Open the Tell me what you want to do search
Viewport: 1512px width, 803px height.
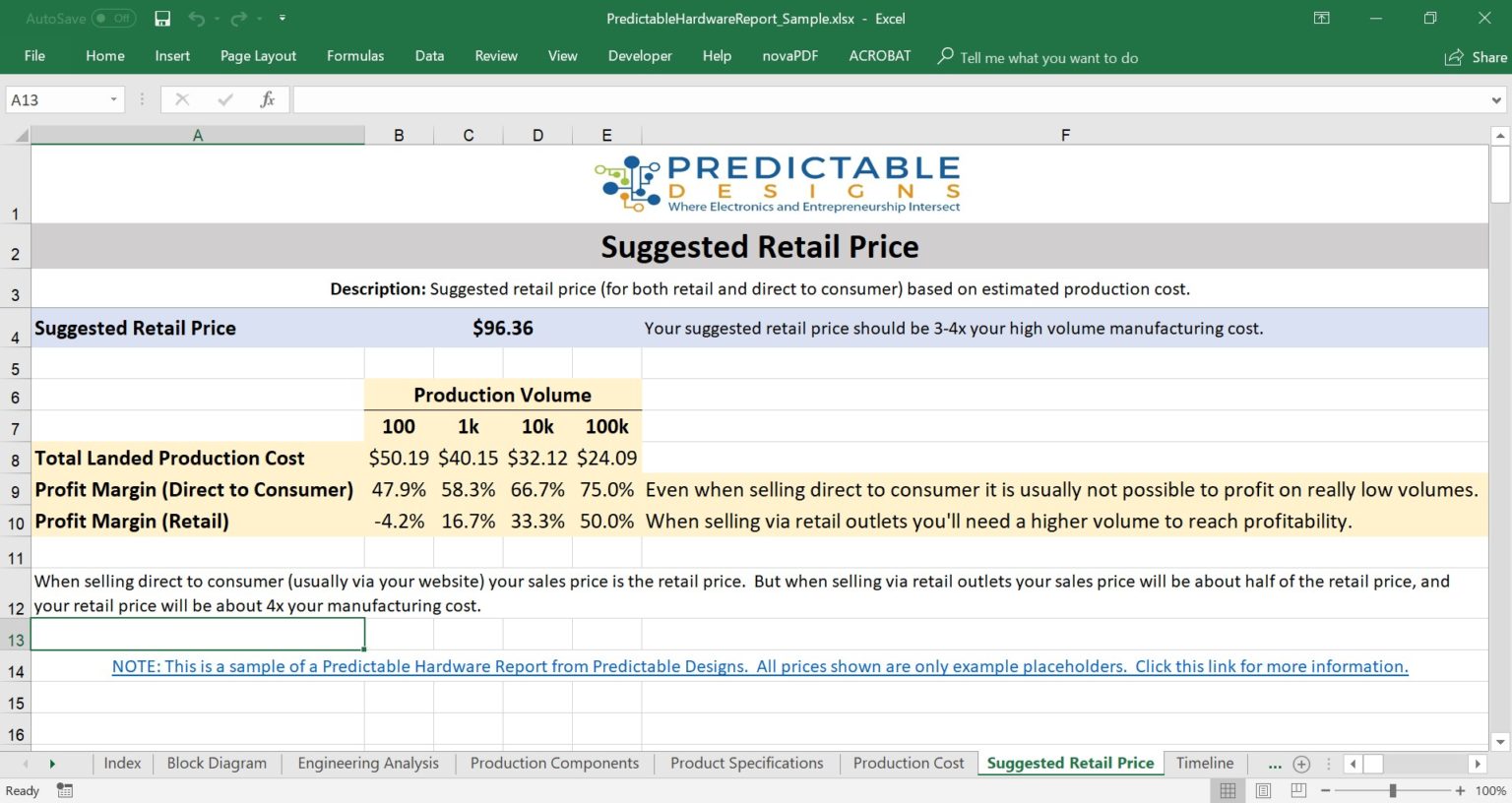click(x=1037, y=57)
